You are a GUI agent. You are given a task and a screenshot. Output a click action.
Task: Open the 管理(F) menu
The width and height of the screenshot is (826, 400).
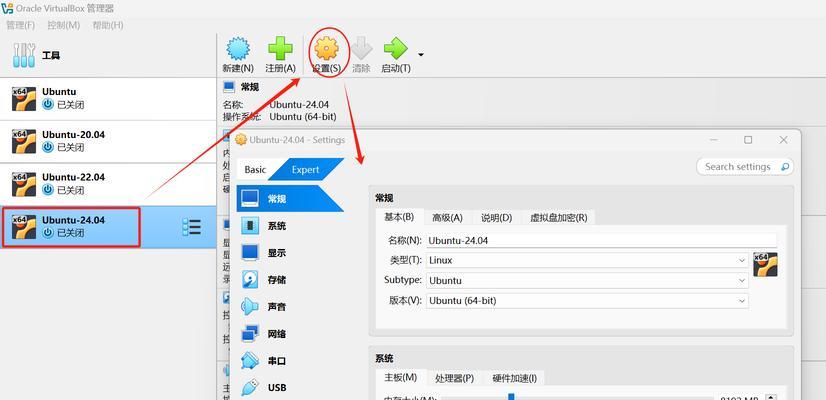tap(20, 25)
